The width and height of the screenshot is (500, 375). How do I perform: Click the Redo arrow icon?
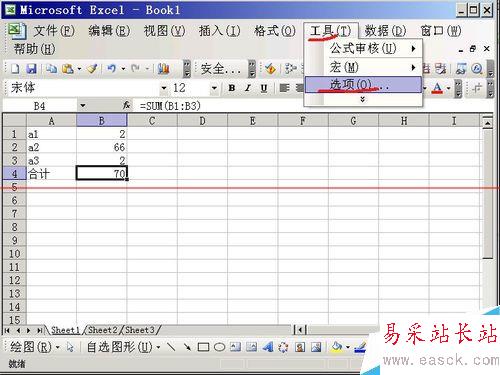pyautogui.click(x=135, y=69)
